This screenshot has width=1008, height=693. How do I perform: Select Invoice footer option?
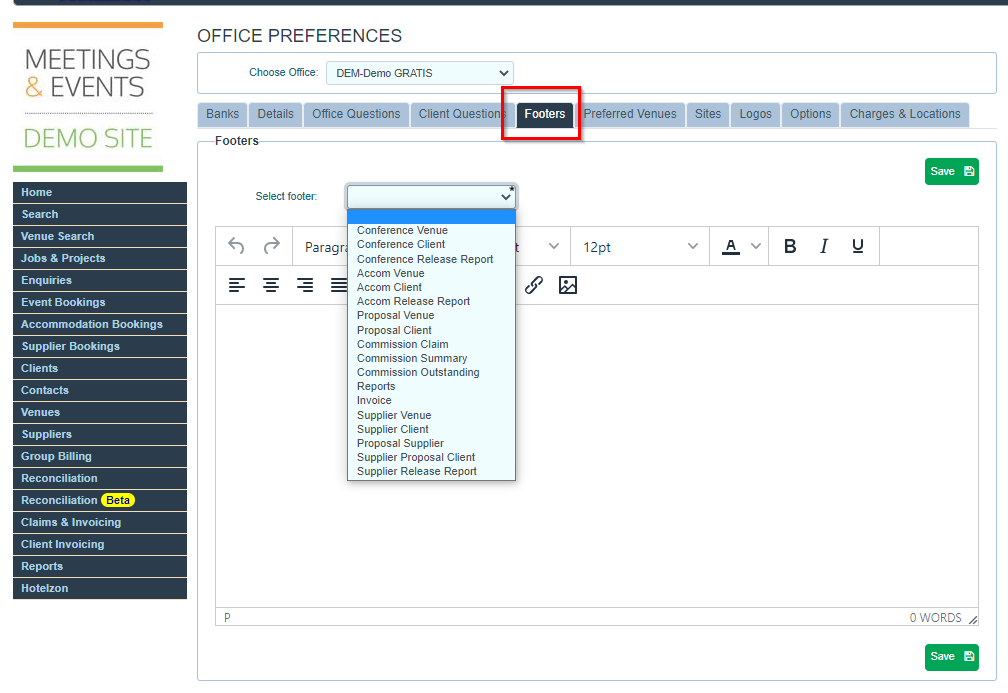tap(431, 400)
